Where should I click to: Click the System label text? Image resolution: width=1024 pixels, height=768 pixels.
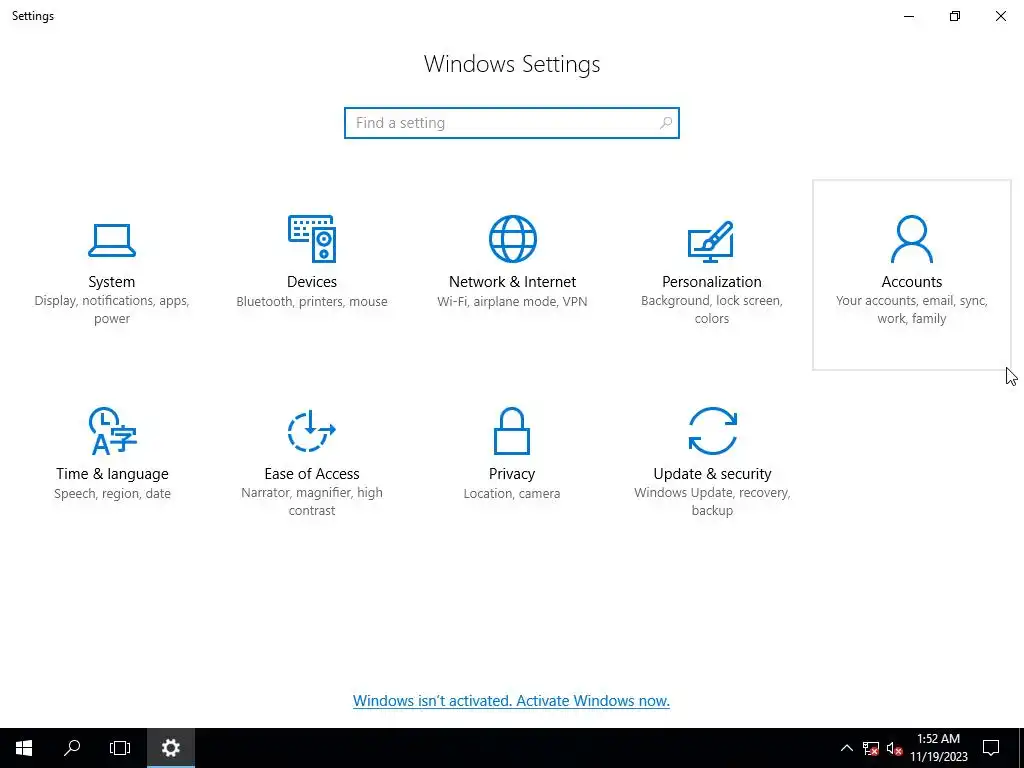pos(112,281)
